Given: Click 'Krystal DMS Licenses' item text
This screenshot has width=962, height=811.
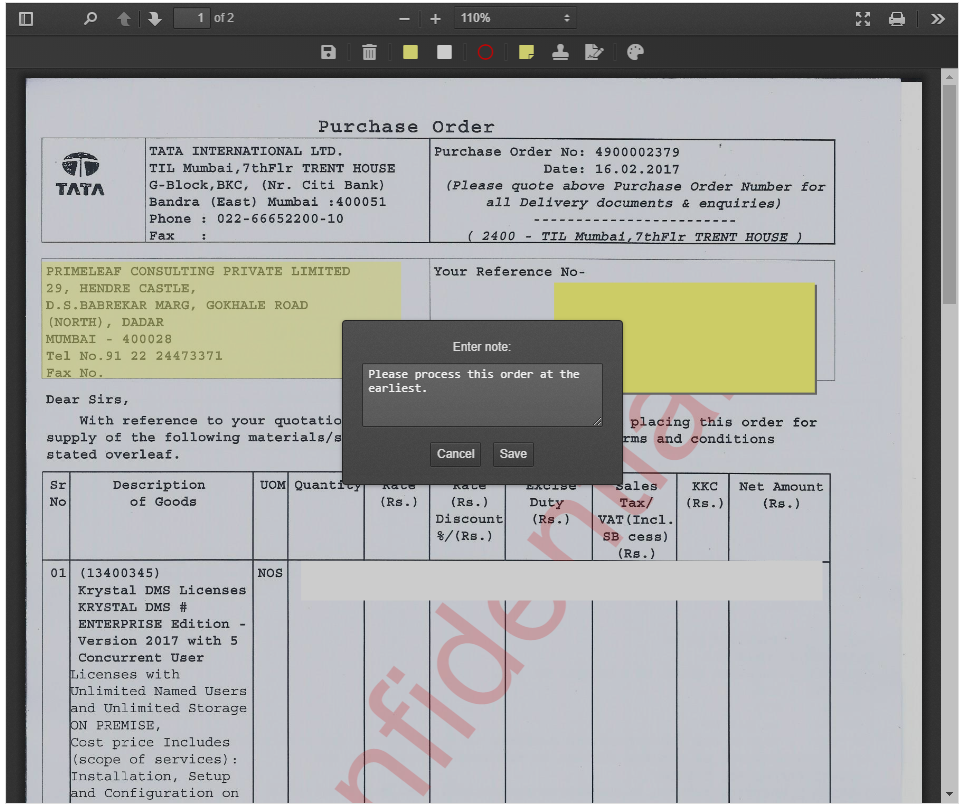Looking at the screenshot, I should (162, 590).
